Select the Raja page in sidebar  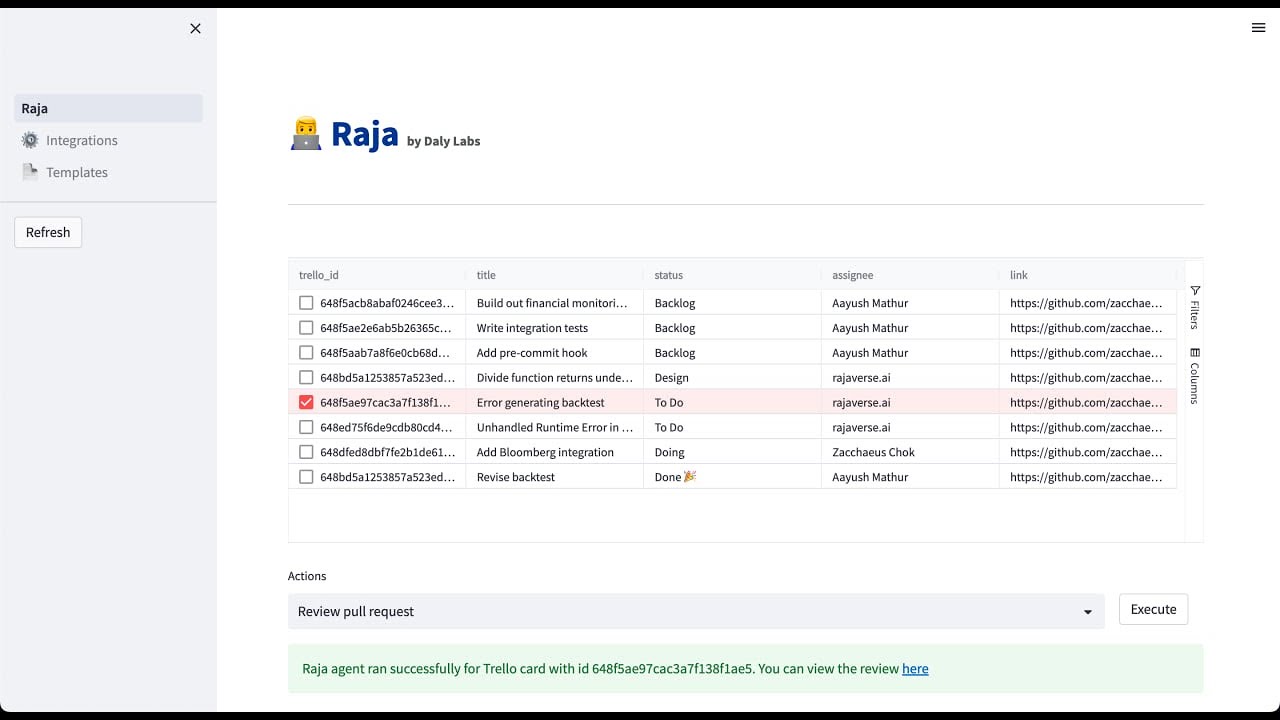[x=108, y=108]
